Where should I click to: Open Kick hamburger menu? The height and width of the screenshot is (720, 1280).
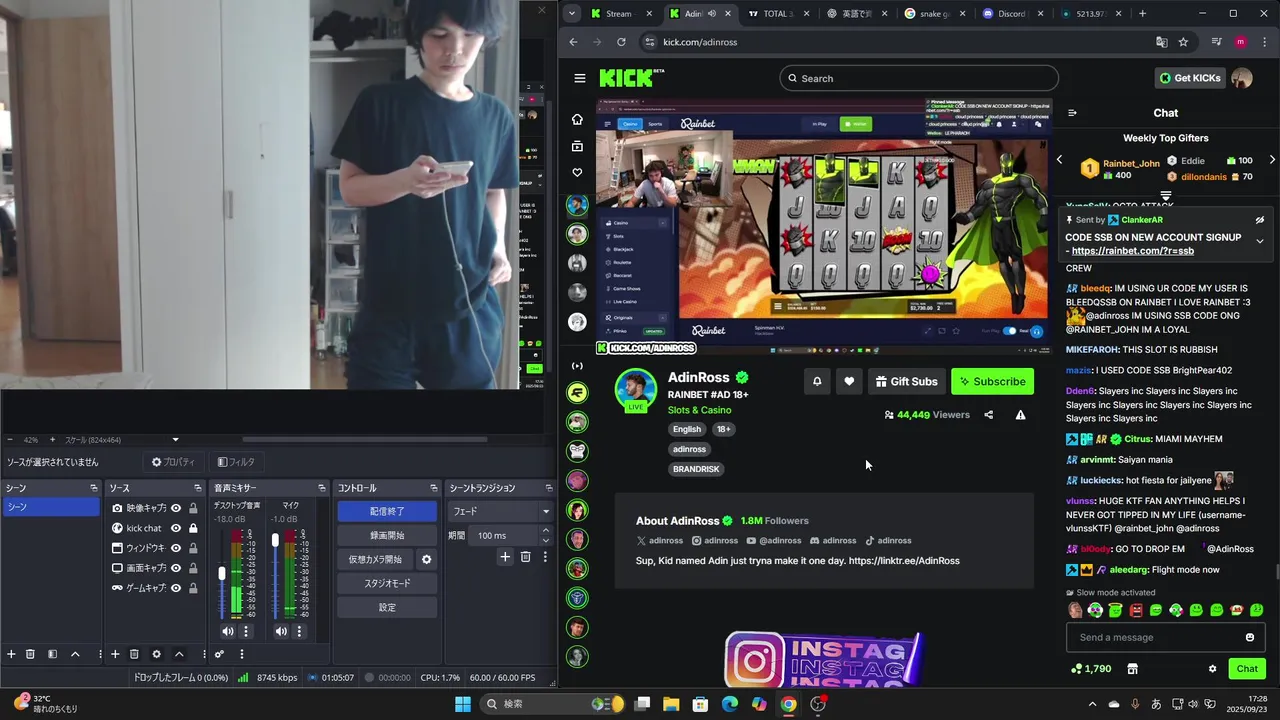tap(579, 78)
